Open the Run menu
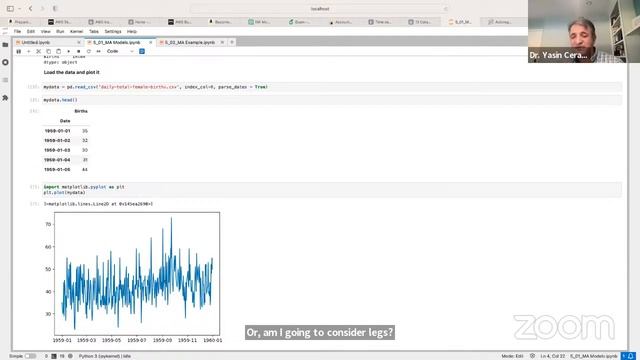640x360 pixels. [x=60, y=31]
